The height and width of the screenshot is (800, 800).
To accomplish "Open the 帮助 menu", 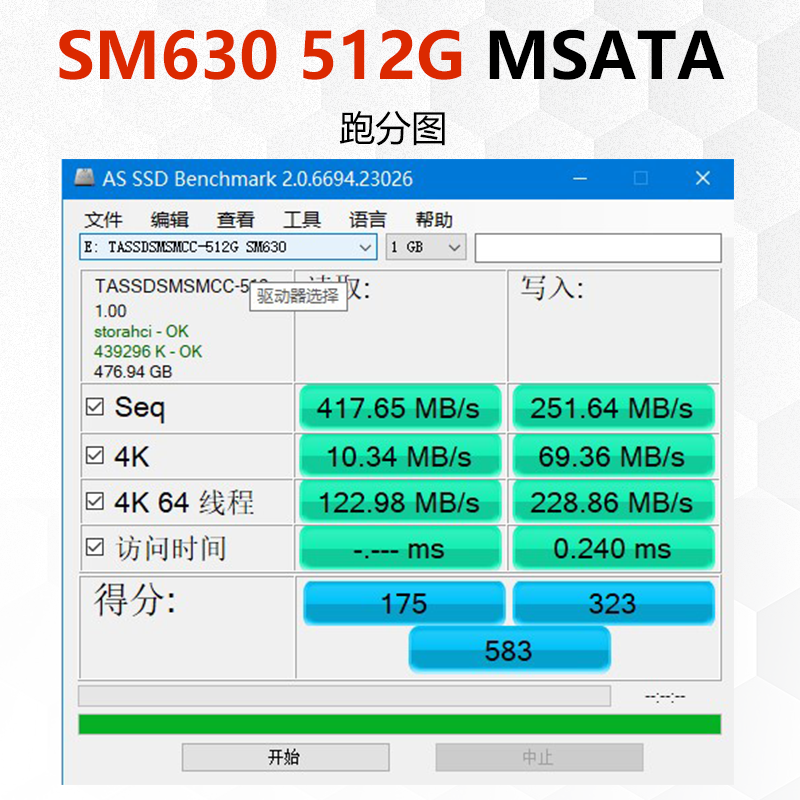I will (x=432, y=219).
